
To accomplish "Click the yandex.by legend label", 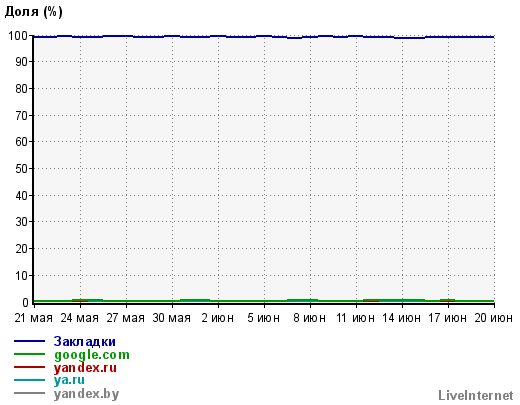I will 86,394.
